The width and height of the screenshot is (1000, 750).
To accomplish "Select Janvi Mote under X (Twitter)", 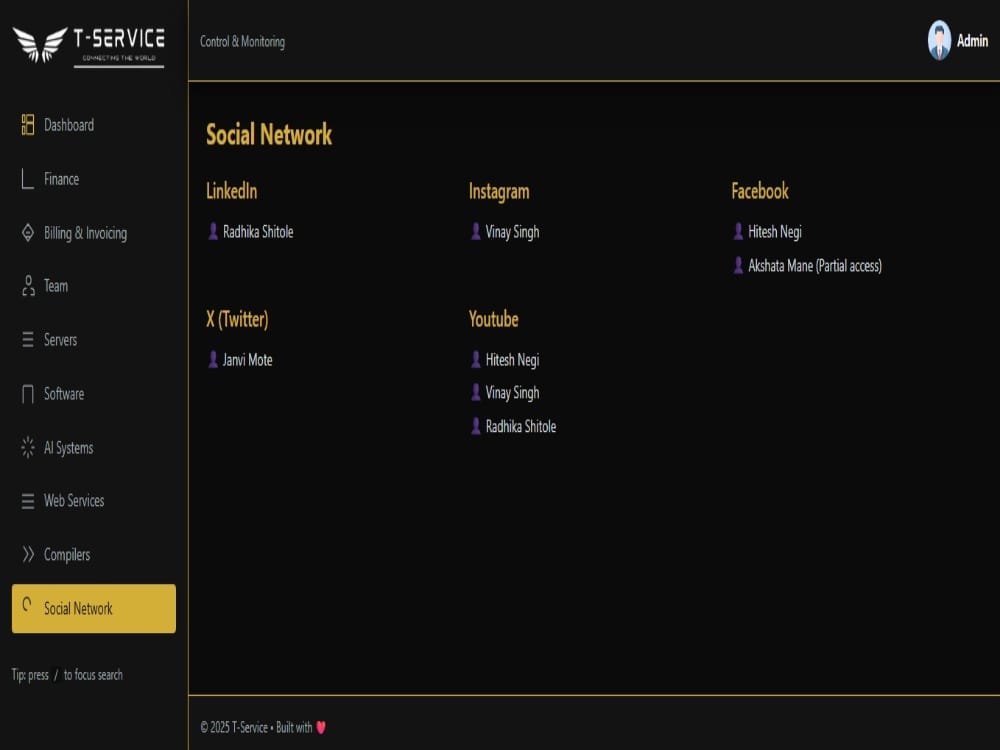I will pyautogui.click(x=247, y=360).
